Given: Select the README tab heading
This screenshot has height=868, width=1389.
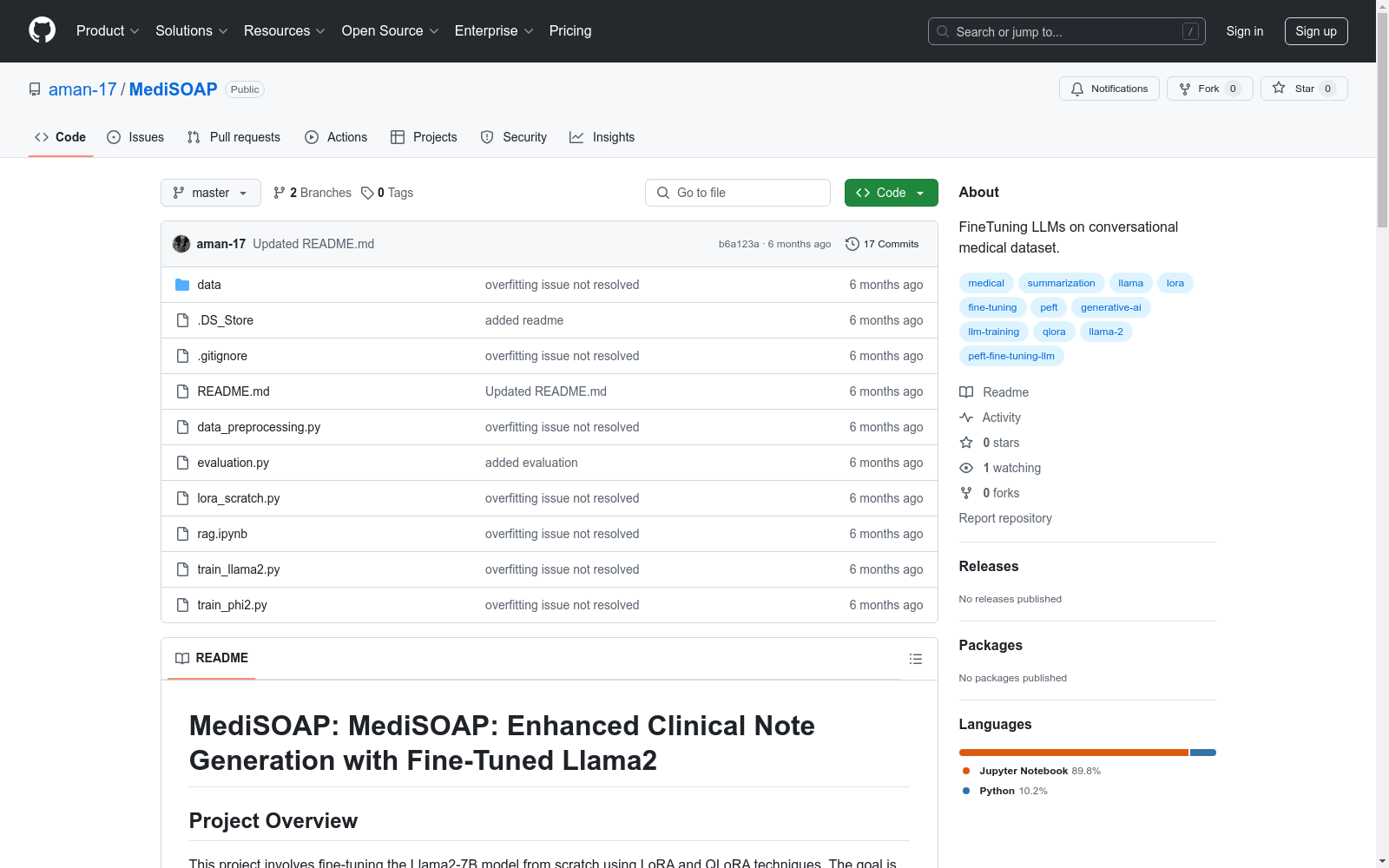Looking at the screenshot, I should coord(212,658).
